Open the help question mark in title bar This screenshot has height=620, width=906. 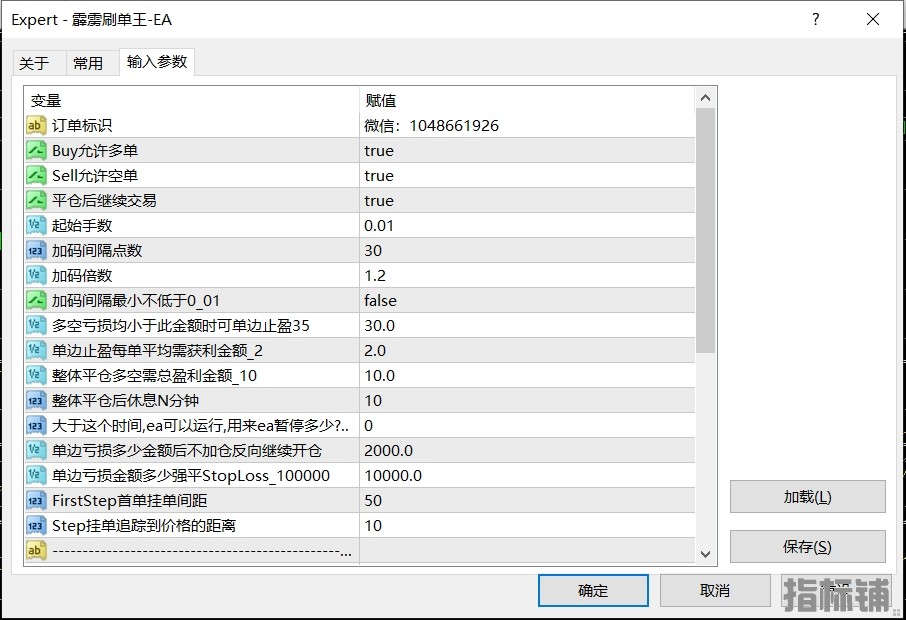(x=815, y=19)
